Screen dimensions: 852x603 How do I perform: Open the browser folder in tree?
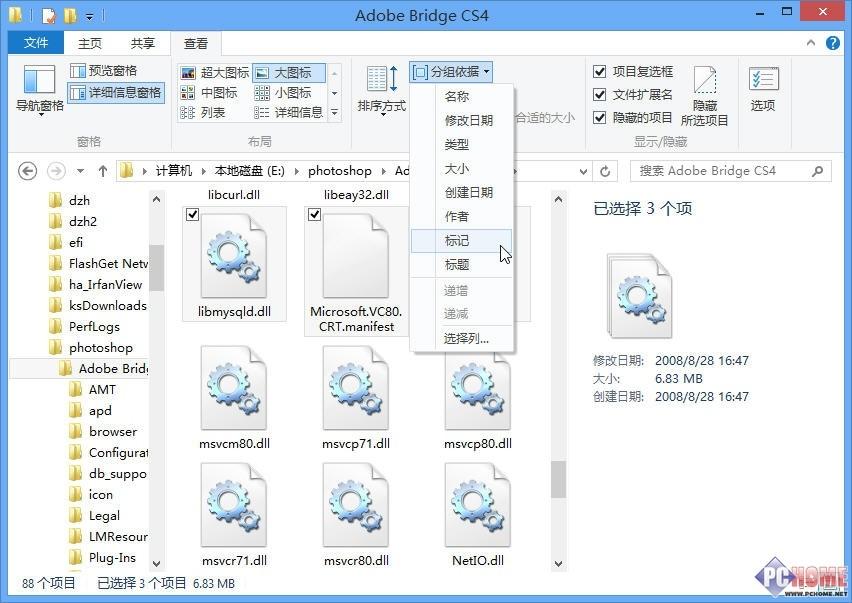(112, 432)
